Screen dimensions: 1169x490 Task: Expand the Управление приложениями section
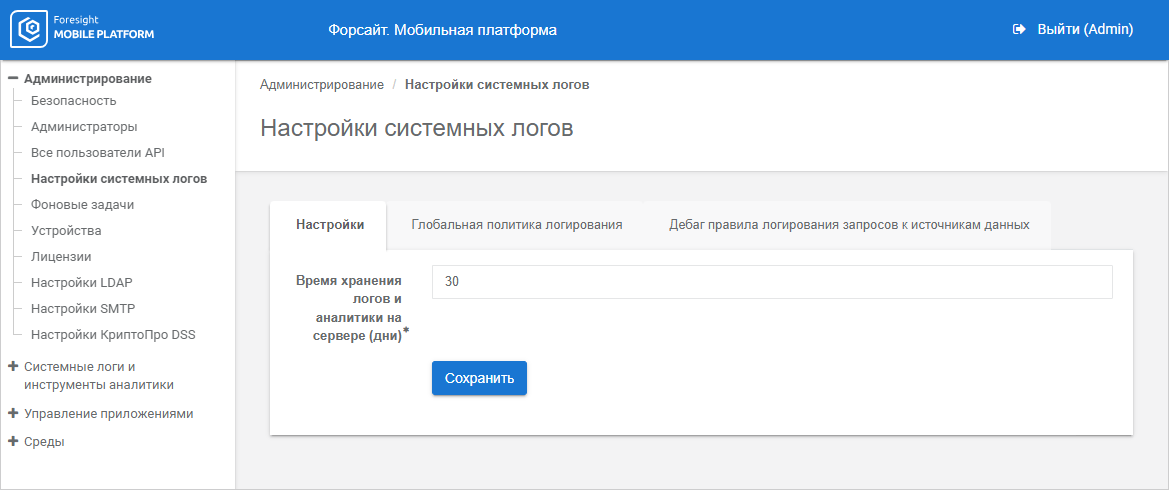coord(13,413)
